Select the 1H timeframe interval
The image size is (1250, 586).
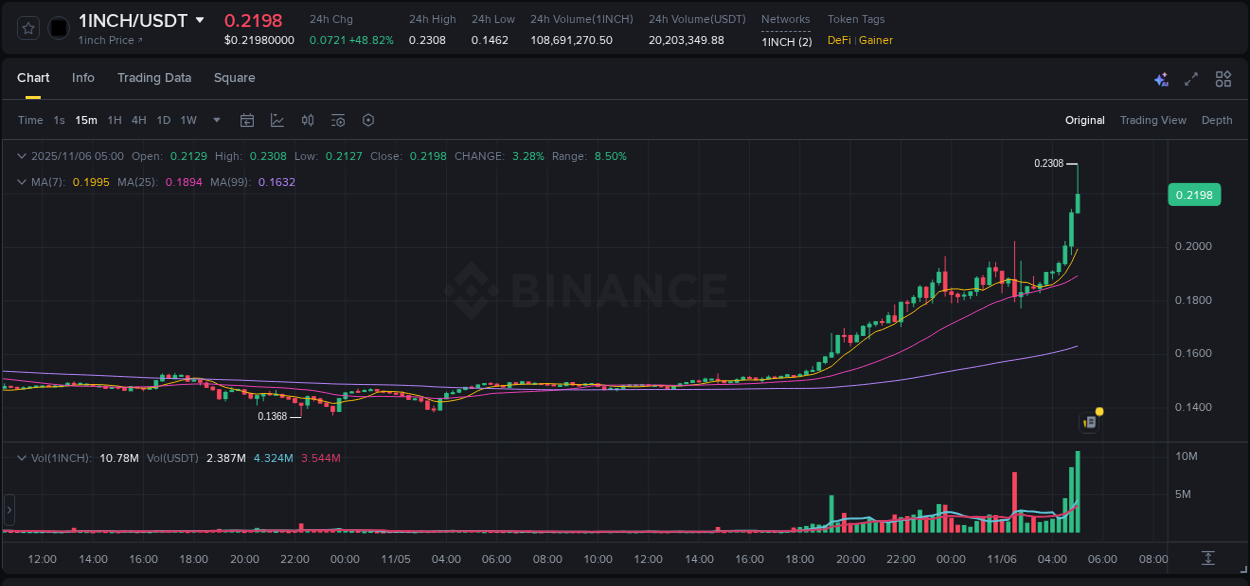(x=115, y=120)
